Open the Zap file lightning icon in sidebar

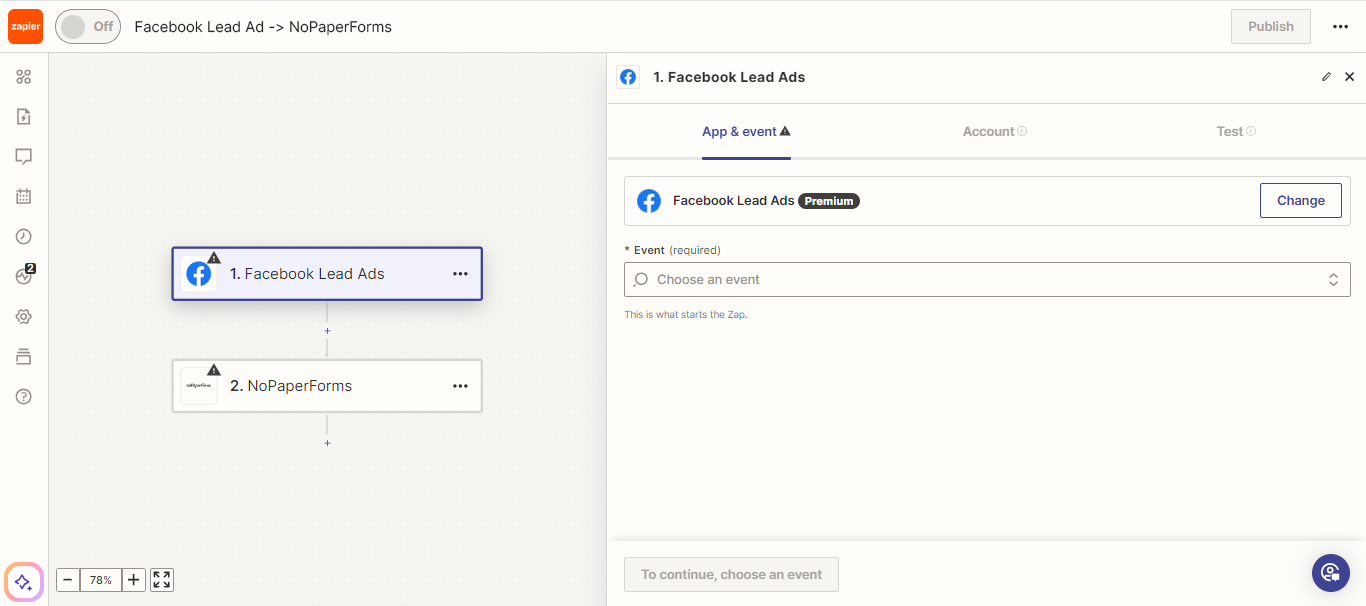click(x=24, y=117)
